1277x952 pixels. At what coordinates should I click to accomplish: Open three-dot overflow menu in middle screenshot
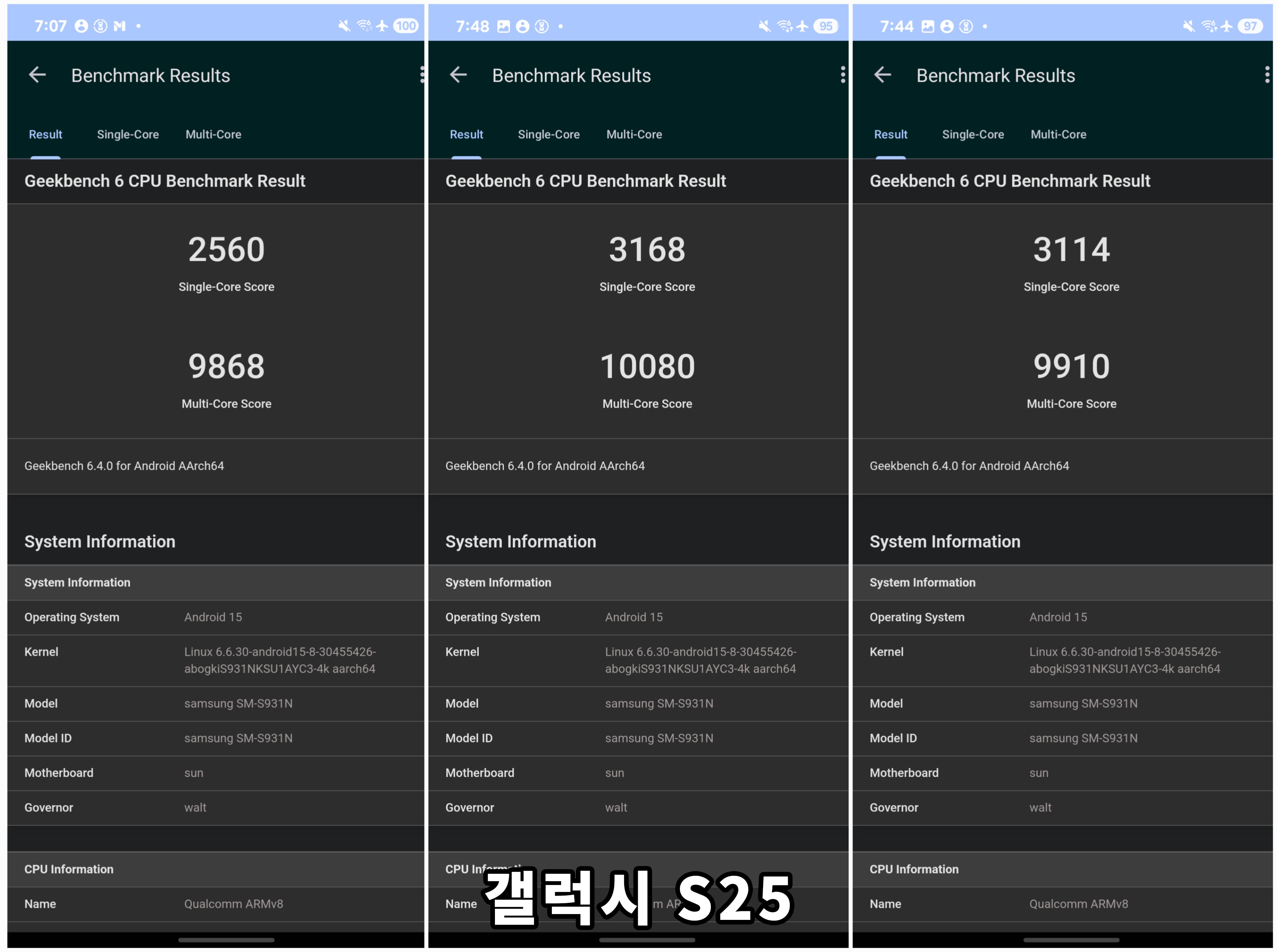point(842,75)
